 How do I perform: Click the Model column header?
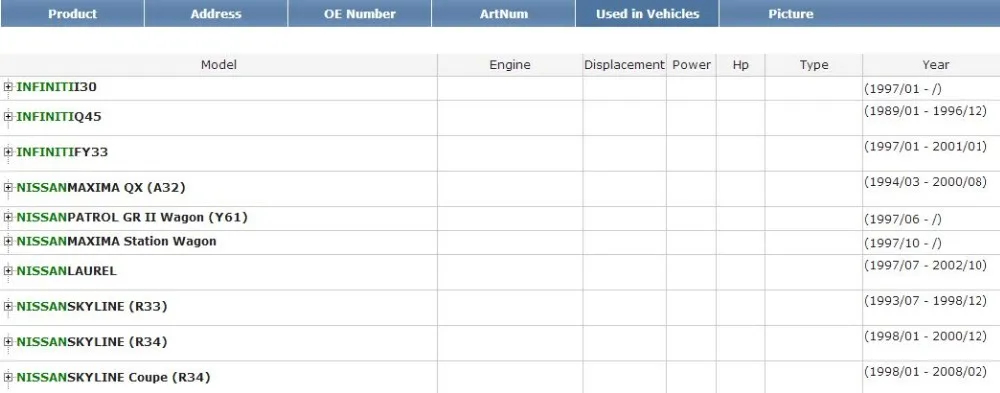(x=219, y=64)
